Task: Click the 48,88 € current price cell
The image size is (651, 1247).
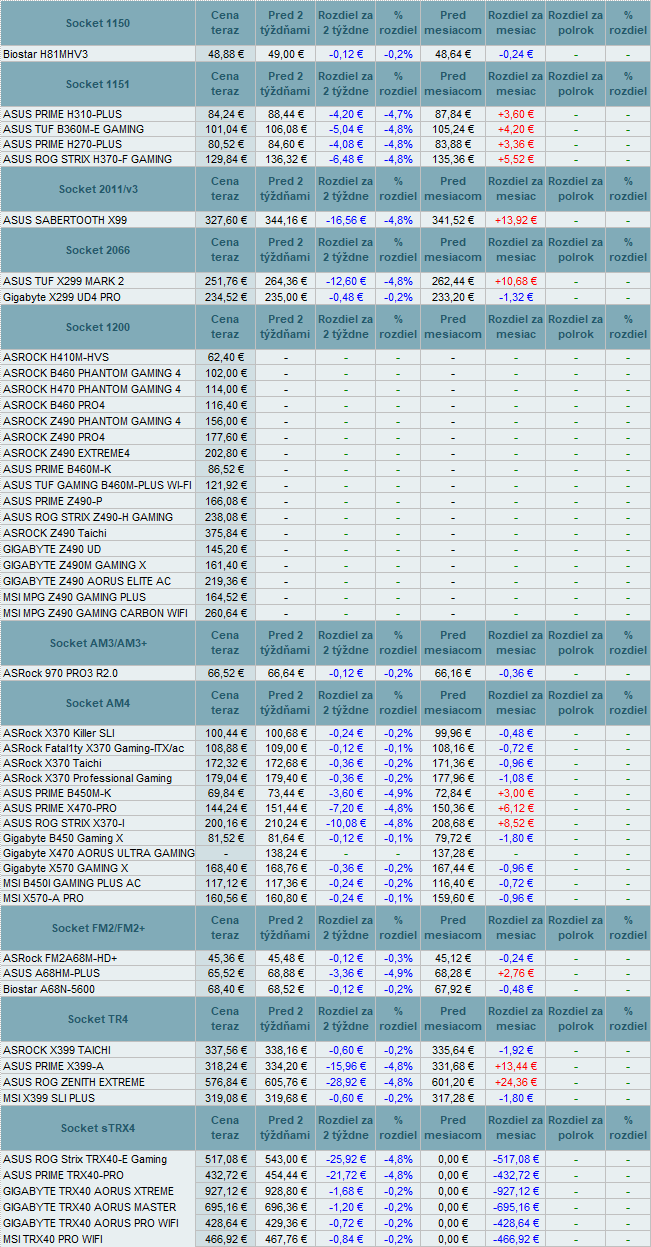Action: [225, 53]
